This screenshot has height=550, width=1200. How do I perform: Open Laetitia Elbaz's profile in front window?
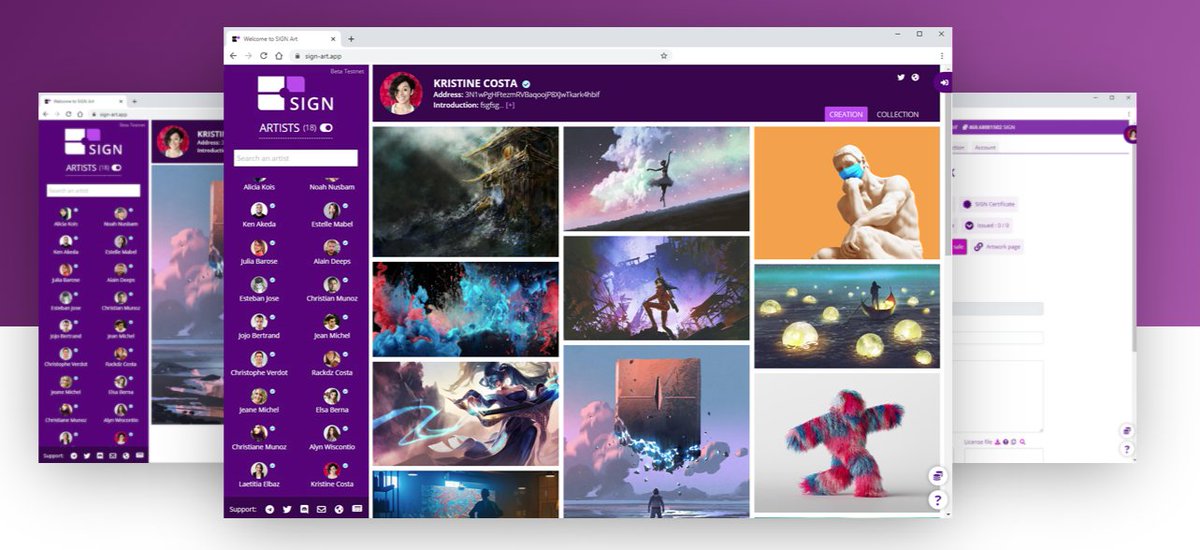click(259, 476)
